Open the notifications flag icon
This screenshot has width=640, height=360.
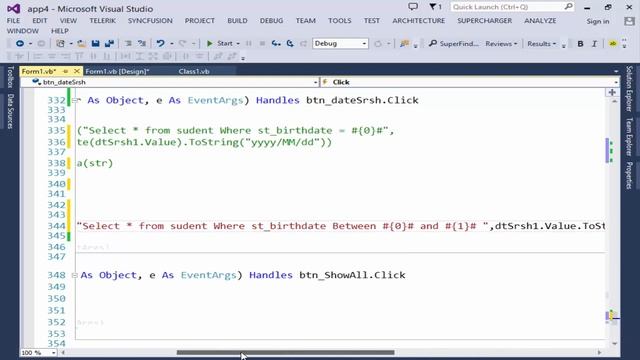pos(435,7)
